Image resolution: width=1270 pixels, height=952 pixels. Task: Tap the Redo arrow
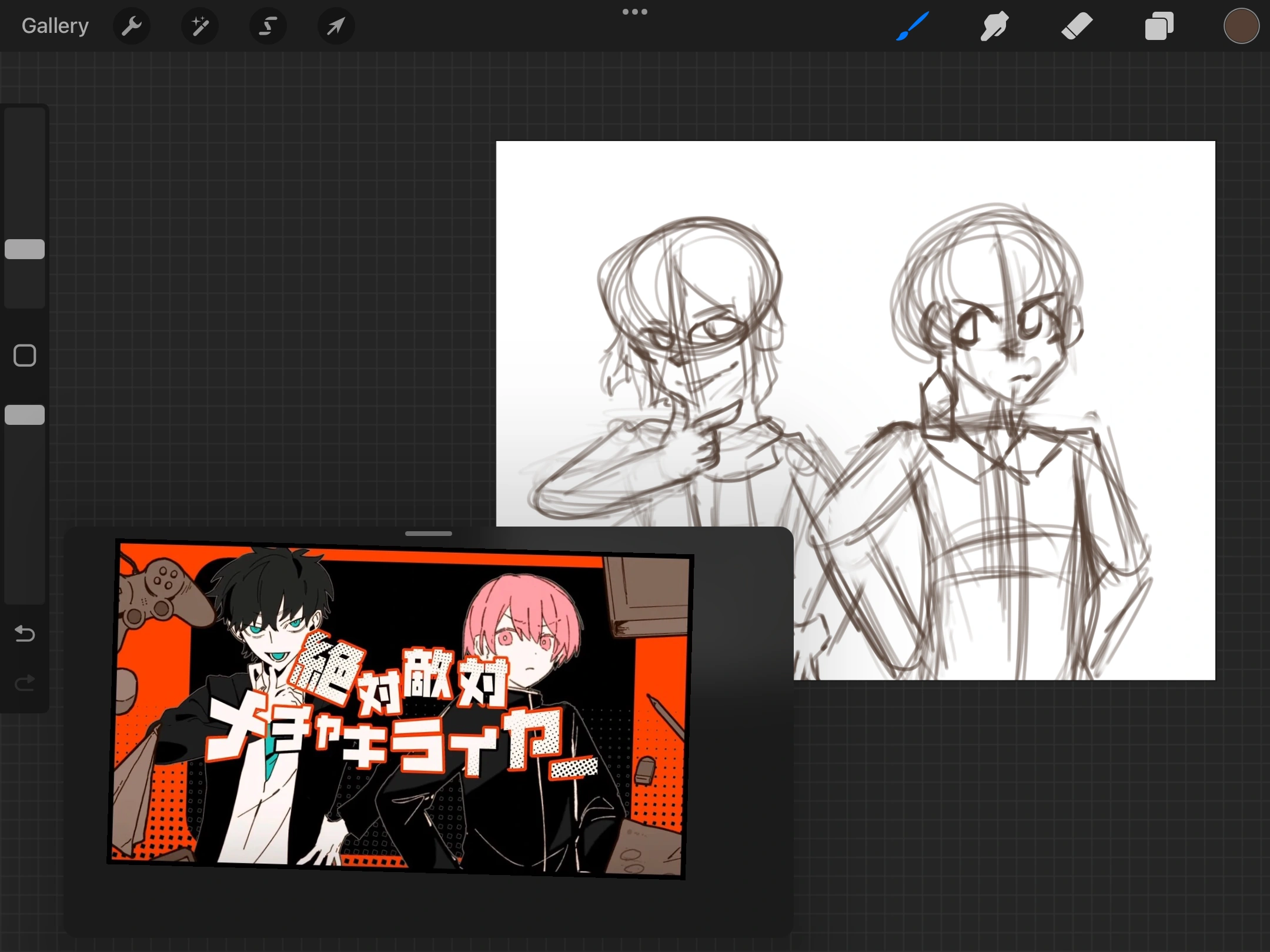pos(24,683)
